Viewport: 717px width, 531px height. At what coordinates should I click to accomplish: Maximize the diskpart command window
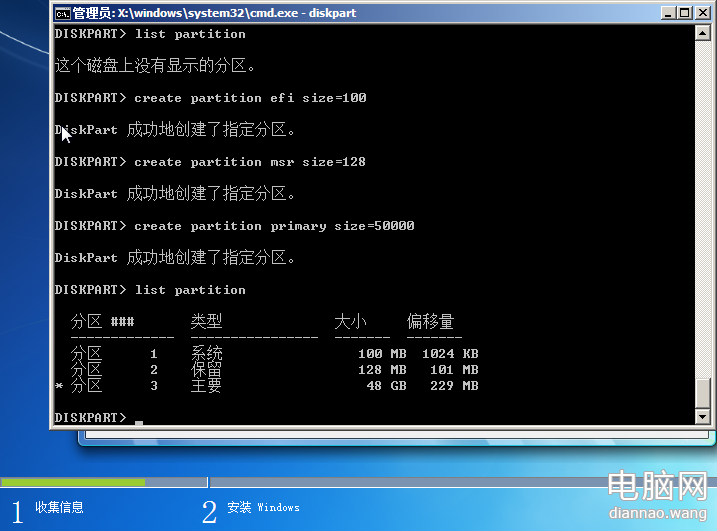pyautogui.click(x=683, y=13)
